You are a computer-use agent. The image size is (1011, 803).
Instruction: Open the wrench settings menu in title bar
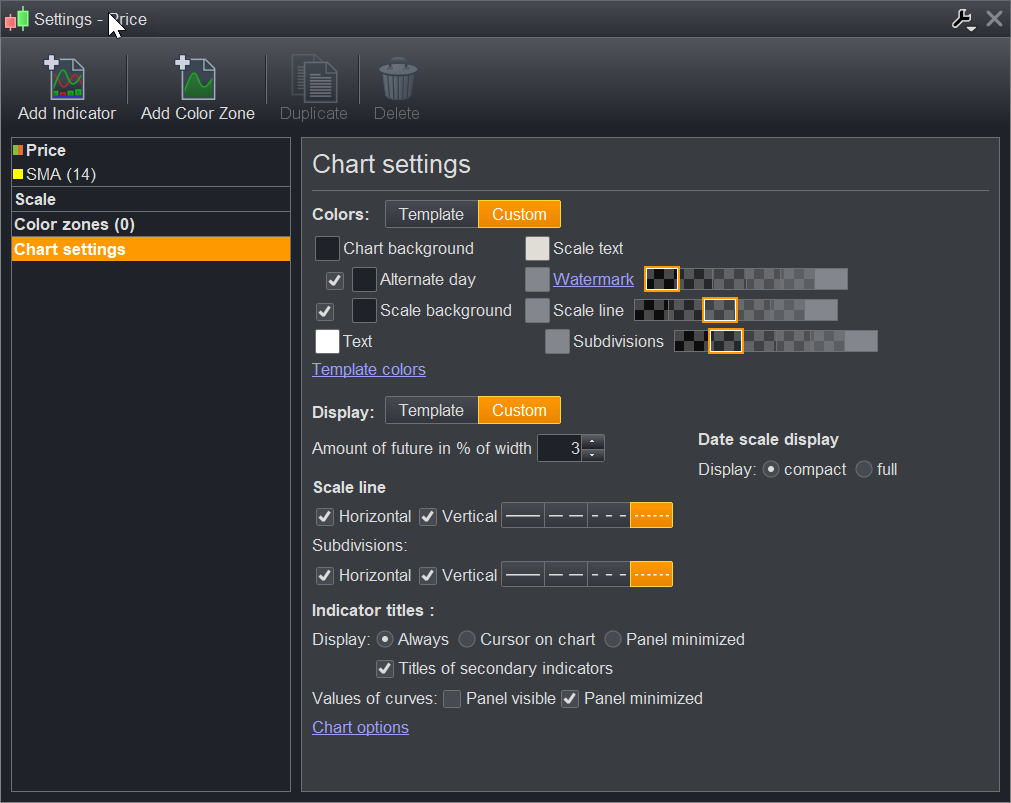[x=963, y=19]
